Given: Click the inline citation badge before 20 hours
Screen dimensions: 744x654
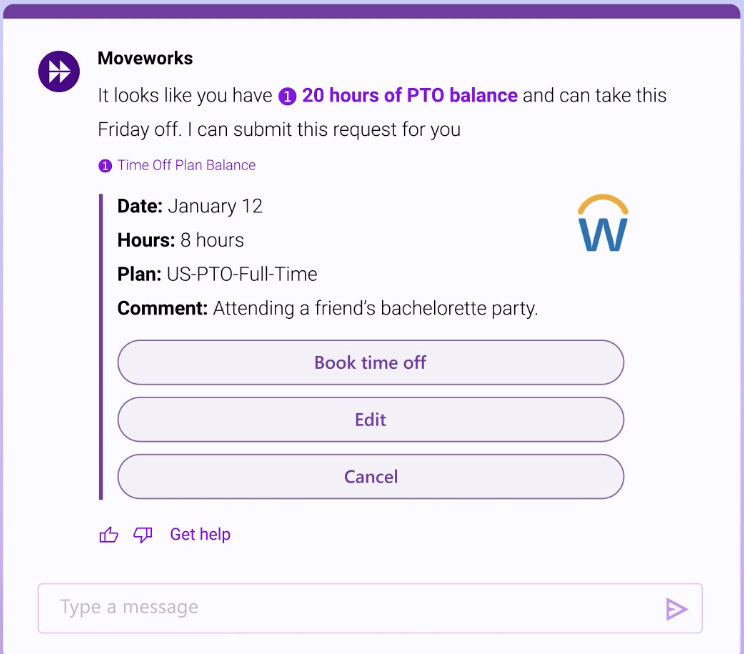Looking at the screenshot, I should coord(287,96).
